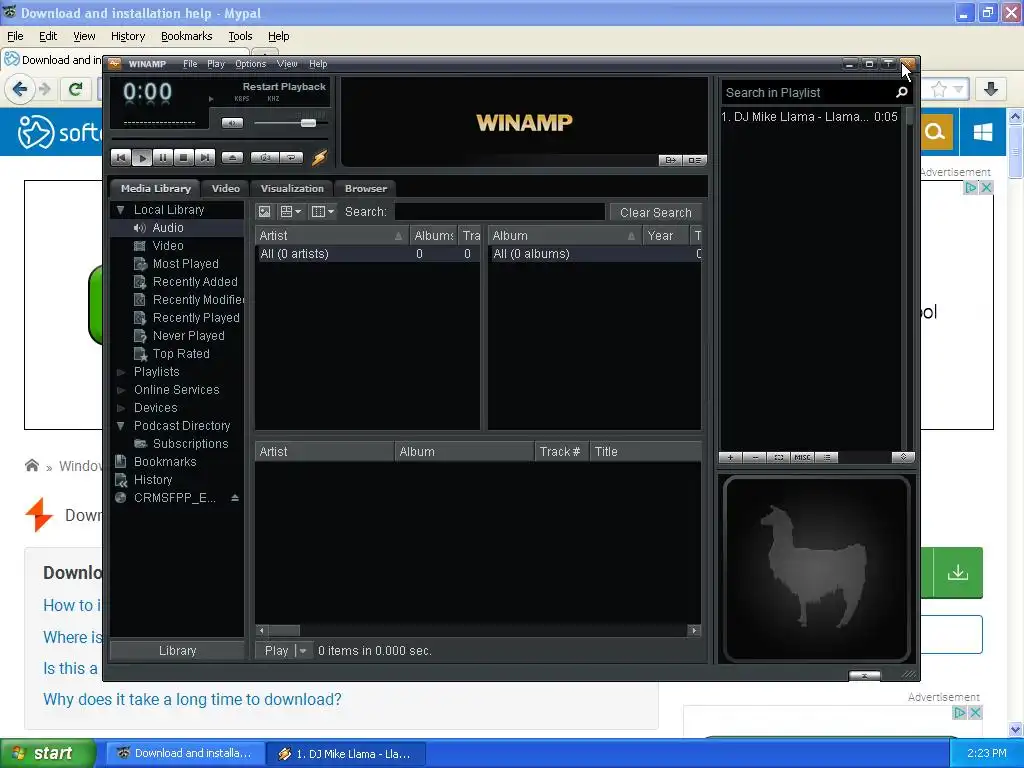Start playback with Winamp's Play button

click(x=142, y=157)
